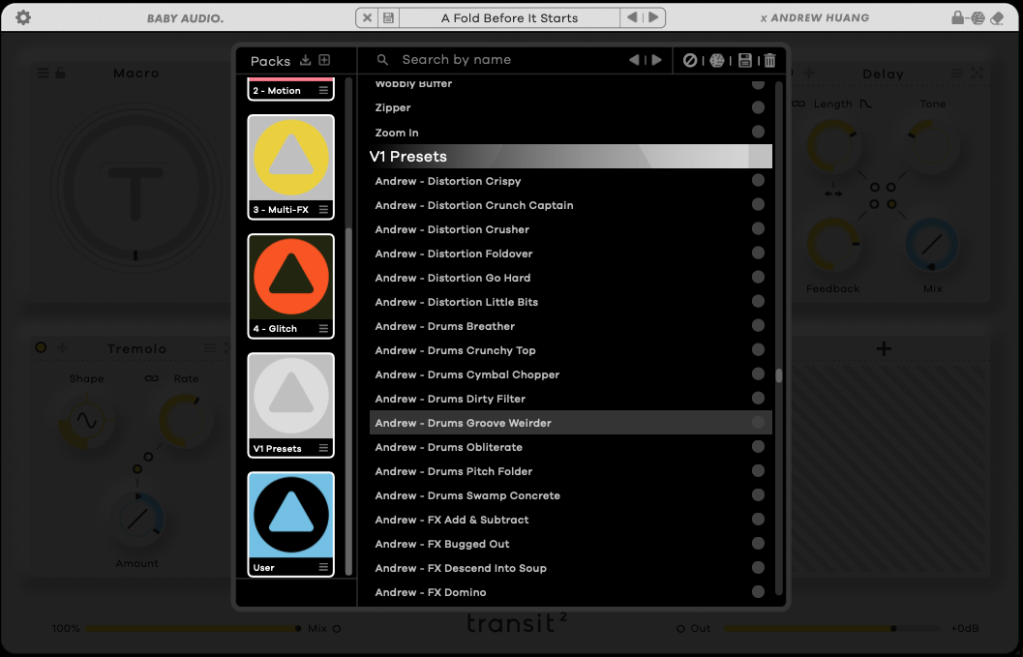
Task: Click the save preset icon in browser
Action: click(x=745, y=60)
